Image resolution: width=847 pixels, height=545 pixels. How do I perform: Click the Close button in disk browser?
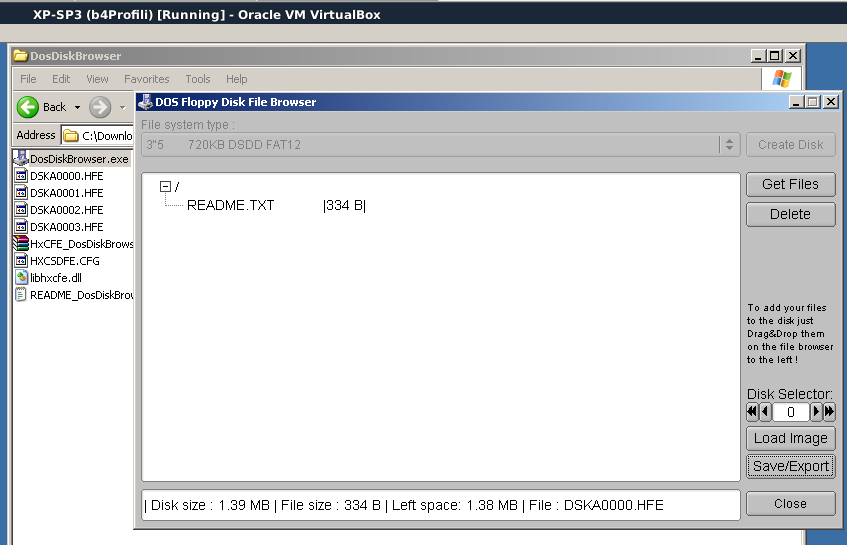point(791,503)
